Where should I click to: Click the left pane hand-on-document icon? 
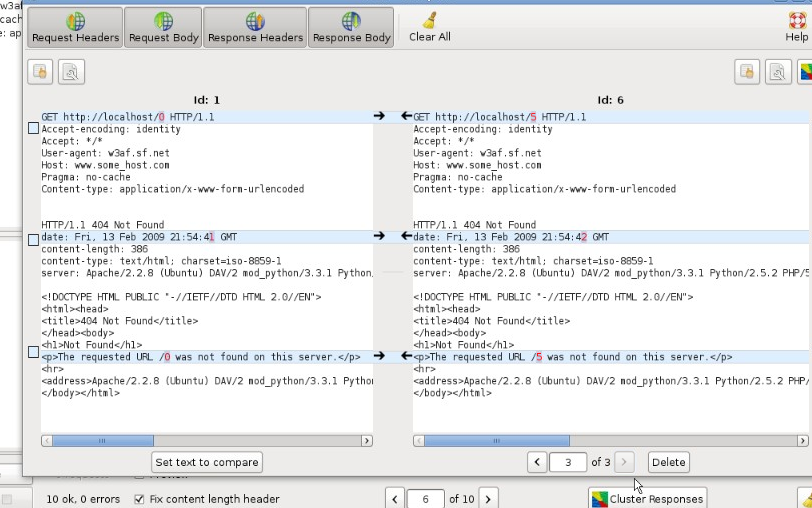click(40, 71)
